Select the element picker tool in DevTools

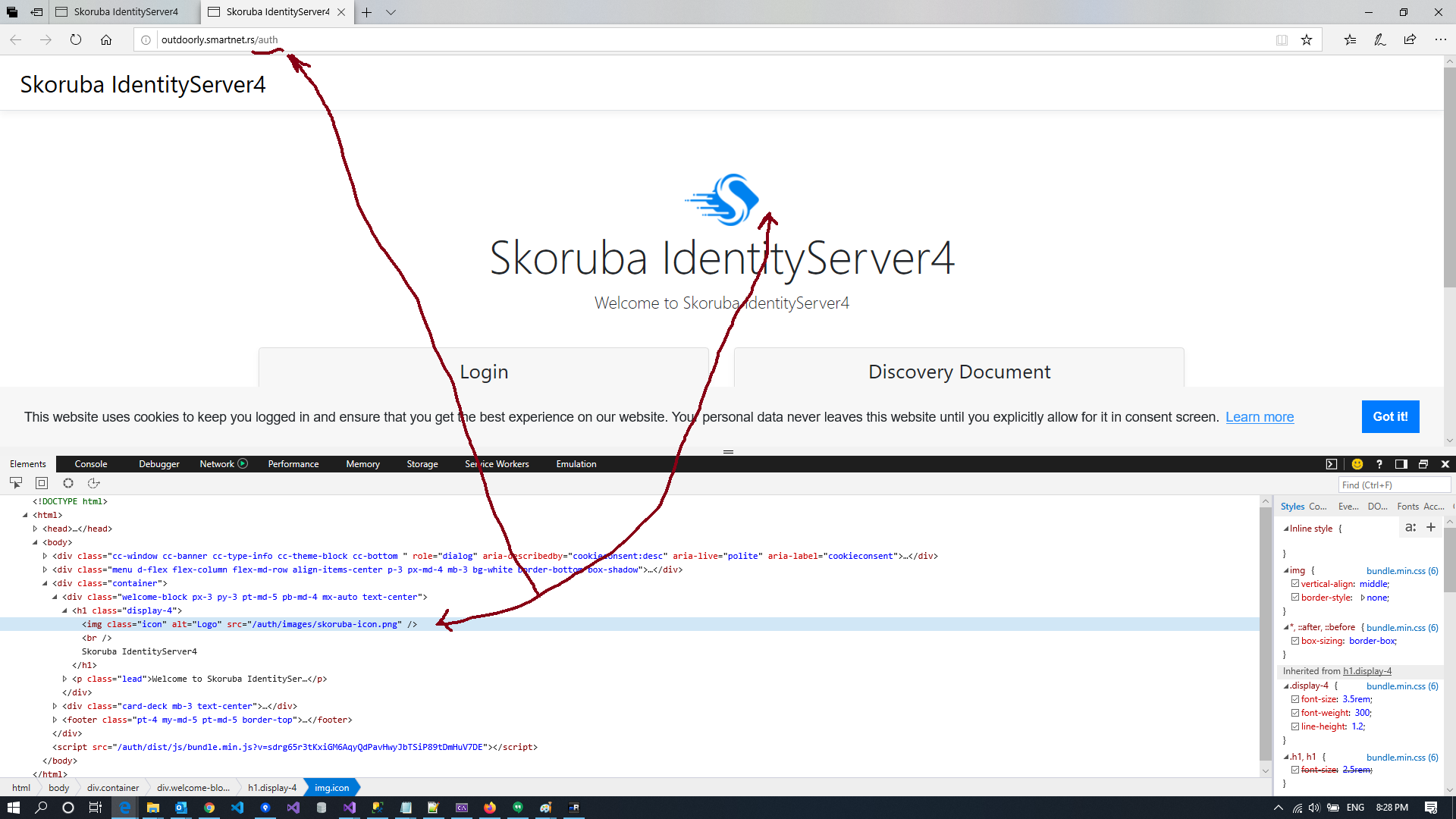(16, 483)
